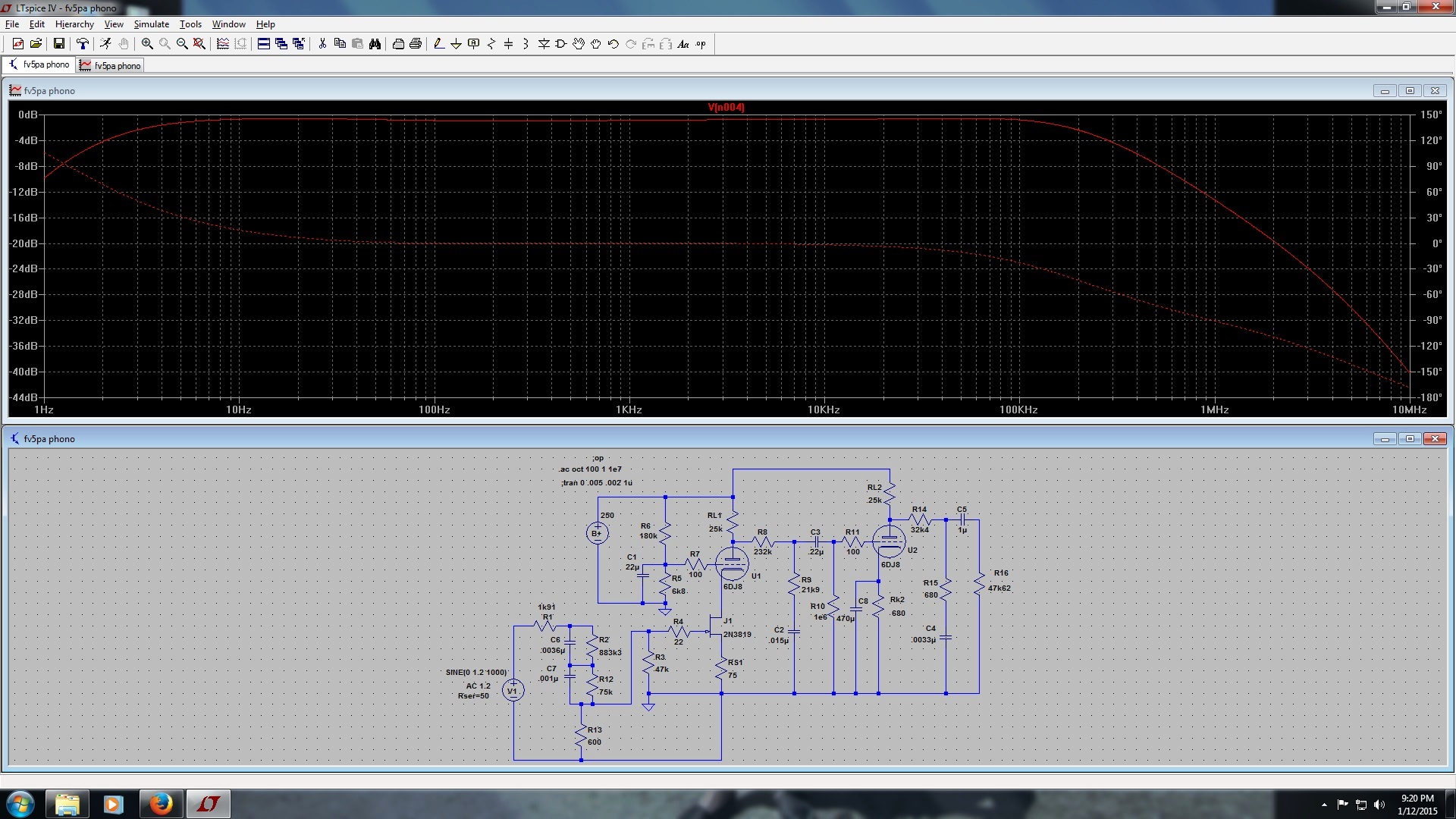Open the Windows Start menu

point(20,804)
